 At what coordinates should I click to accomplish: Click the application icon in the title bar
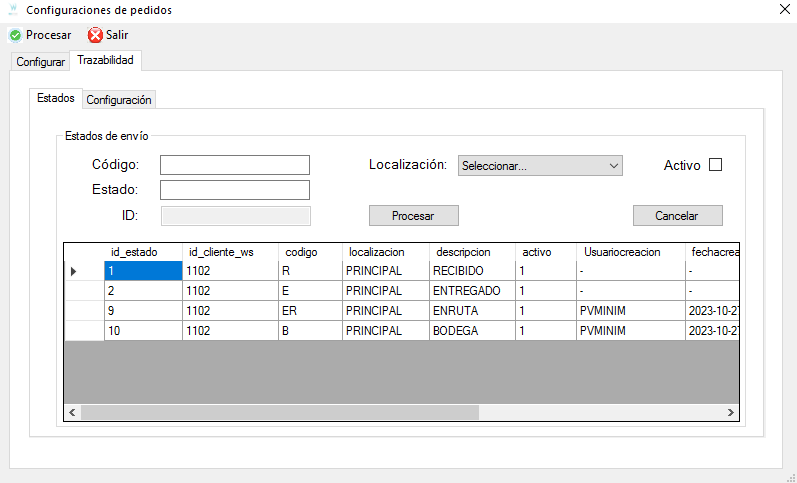point(14,10)
